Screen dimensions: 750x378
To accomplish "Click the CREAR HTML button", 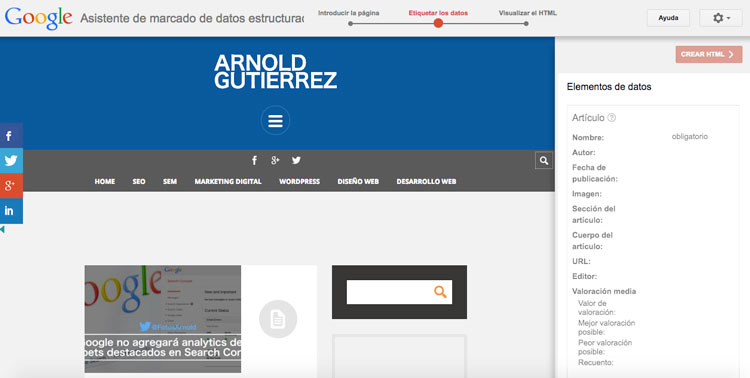I will click(709, 54).
